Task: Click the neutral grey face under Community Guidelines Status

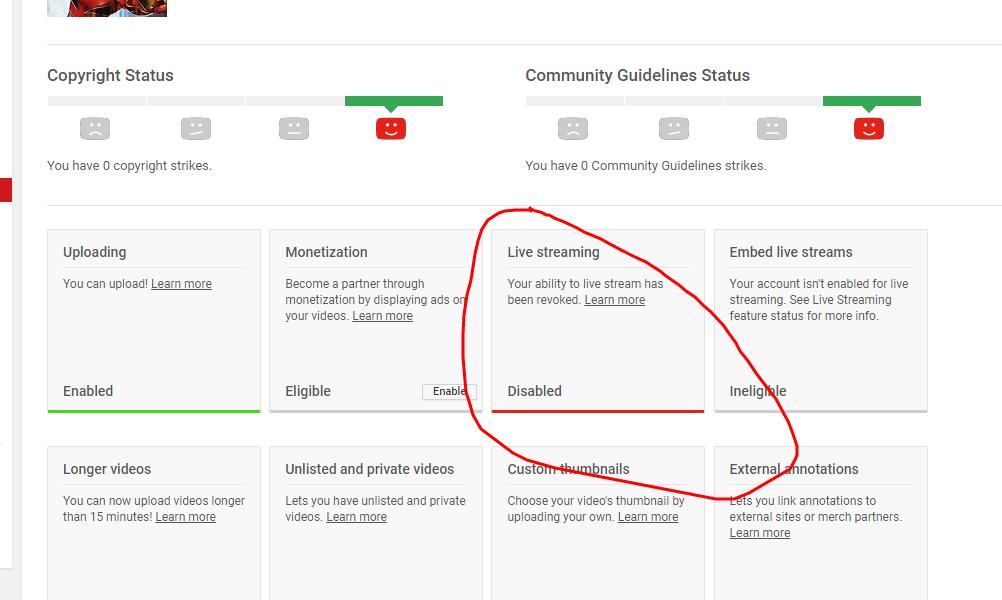Action: (x=772, y=128)
